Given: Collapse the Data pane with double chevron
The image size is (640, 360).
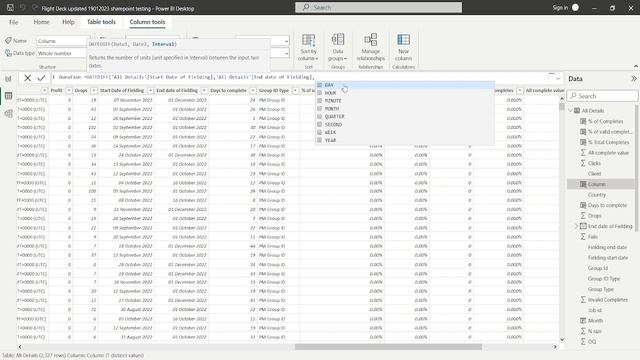Looking at the screenshot, I should [633, 78].
